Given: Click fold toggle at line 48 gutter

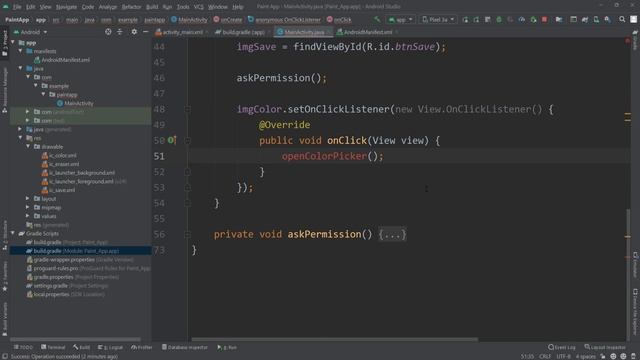Looking at the screenshot, I should 187,109.
